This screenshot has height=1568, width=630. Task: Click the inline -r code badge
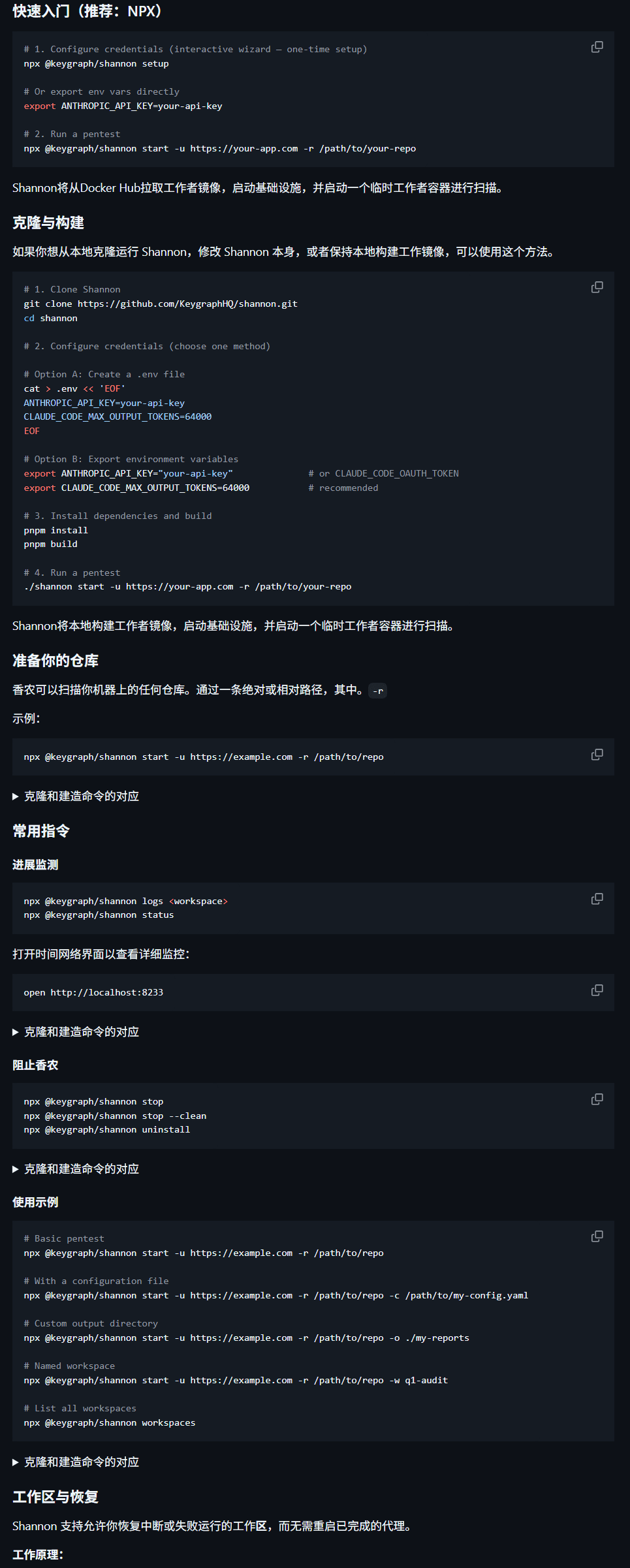click(377, 690)
